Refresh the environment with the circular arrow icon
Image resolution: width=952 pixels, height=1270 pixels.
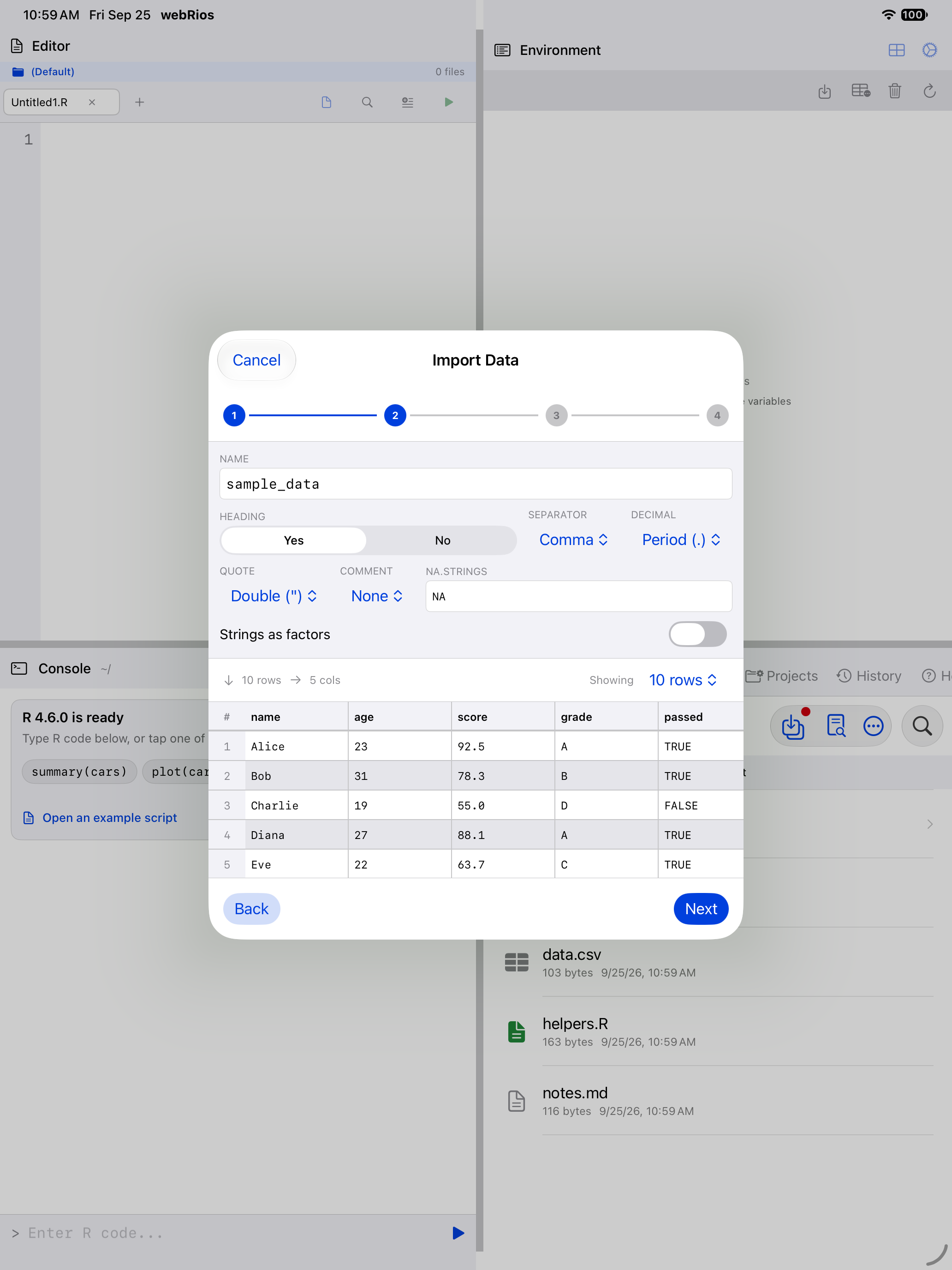pos(929,91)
